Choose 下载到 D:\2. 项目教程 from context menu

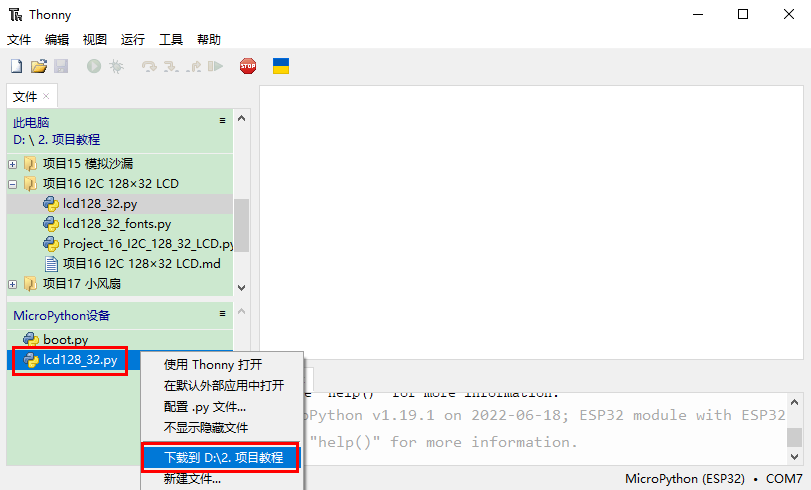[x=223, y=458]
